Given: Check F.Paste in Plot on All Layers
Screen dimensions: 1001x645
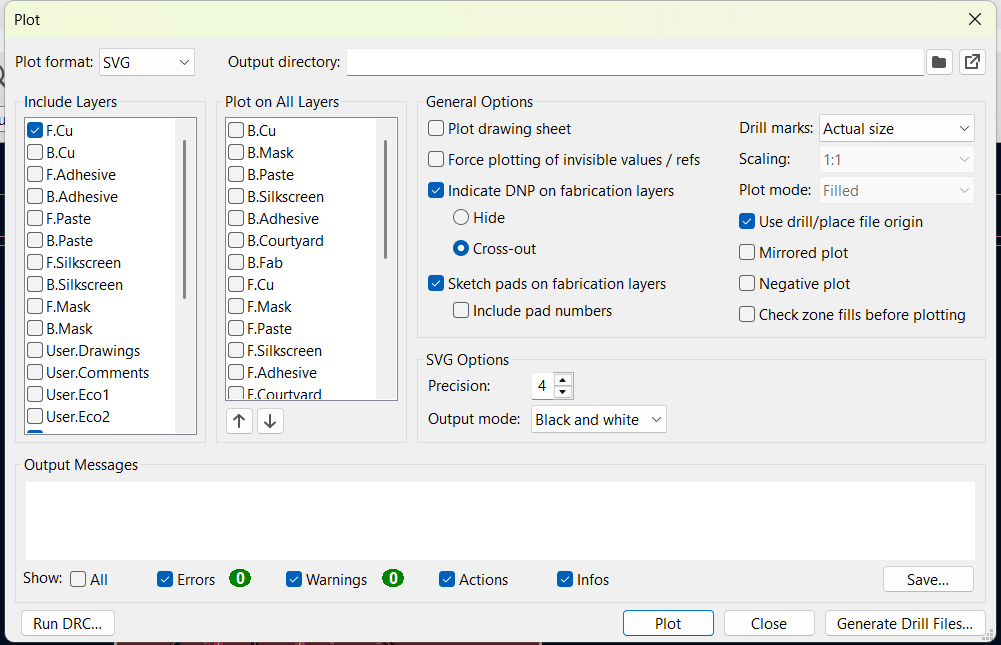Looking at the screenshot, I should click(x=236, y=329).
